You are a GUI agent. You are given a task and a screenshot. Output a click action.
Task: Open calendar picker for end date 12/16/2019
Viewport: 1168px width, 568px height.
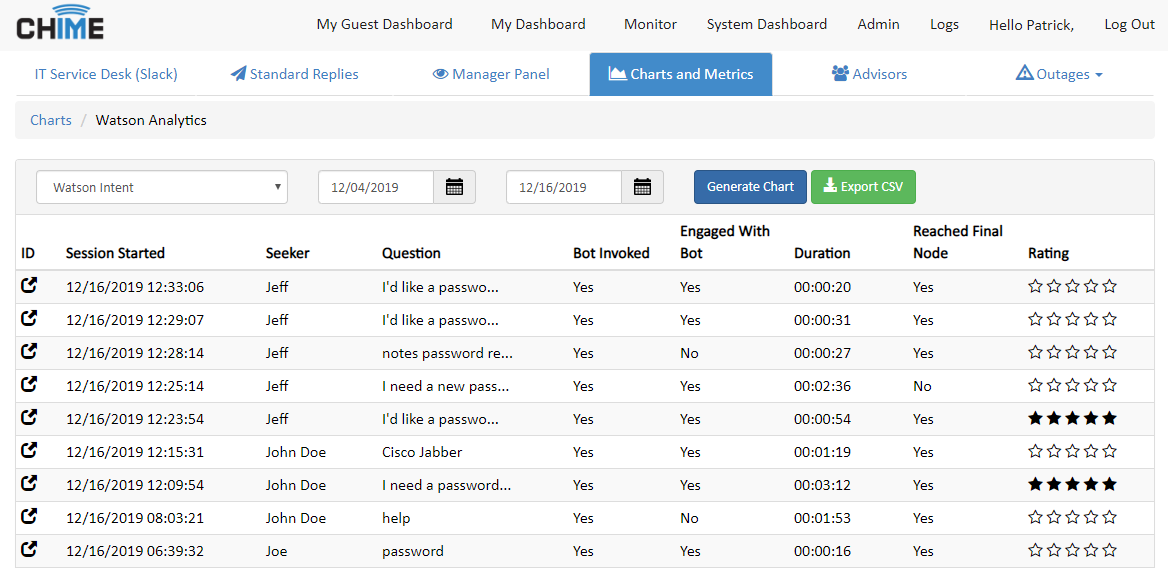(x=642, y=187)
